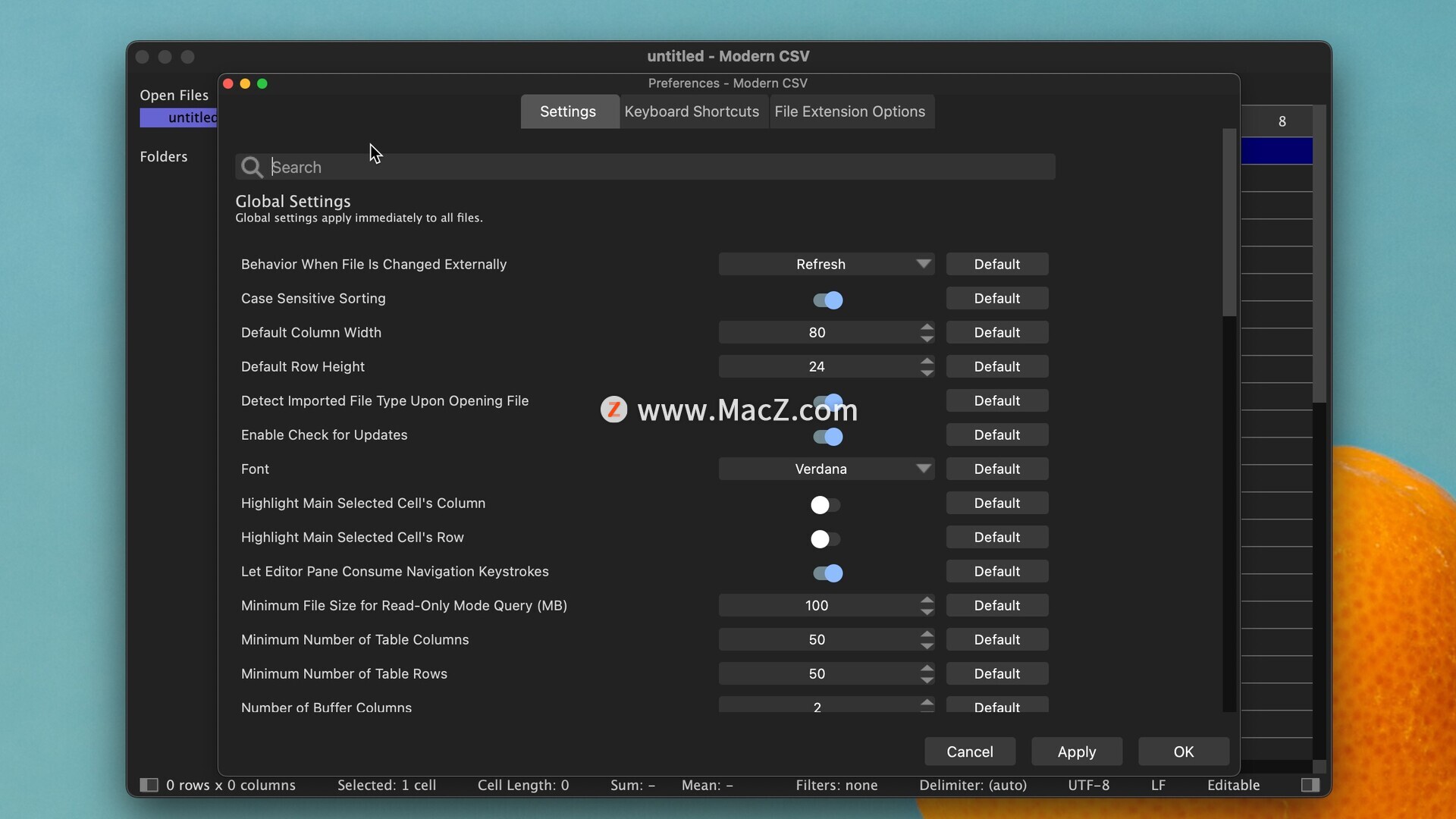Click the Open Files label in sidebar
Screen dimensions: 1456x819
(174, 95)
